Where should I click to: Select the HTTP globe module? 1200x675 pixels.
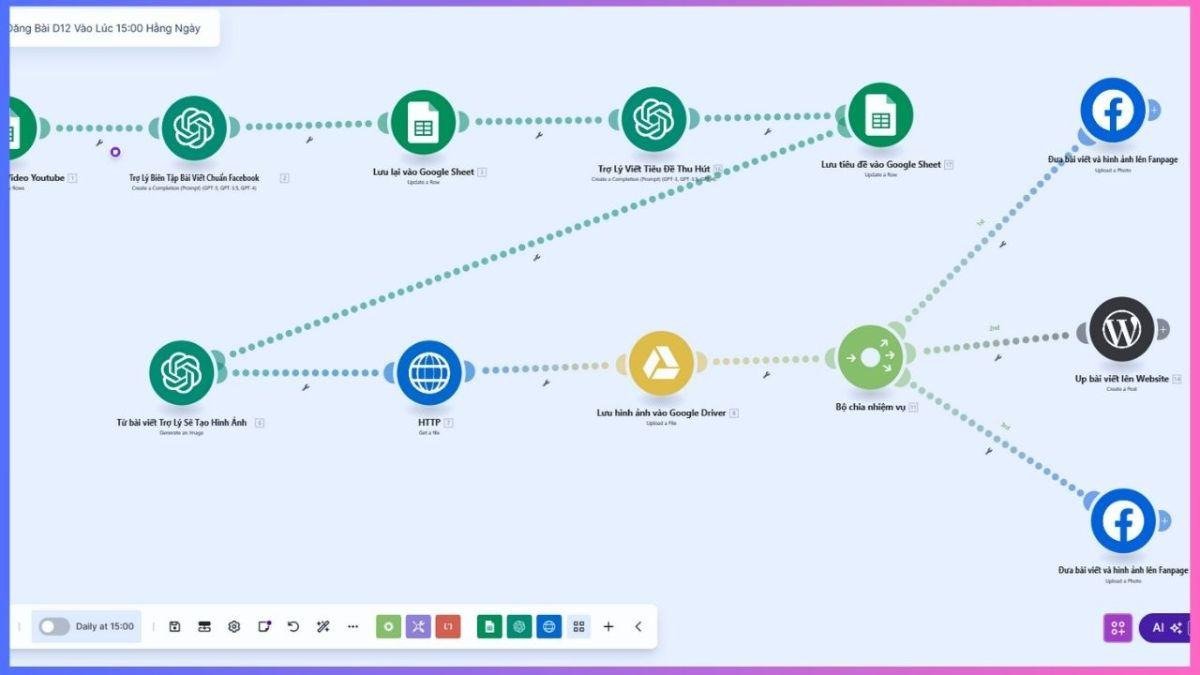point(428,373)
